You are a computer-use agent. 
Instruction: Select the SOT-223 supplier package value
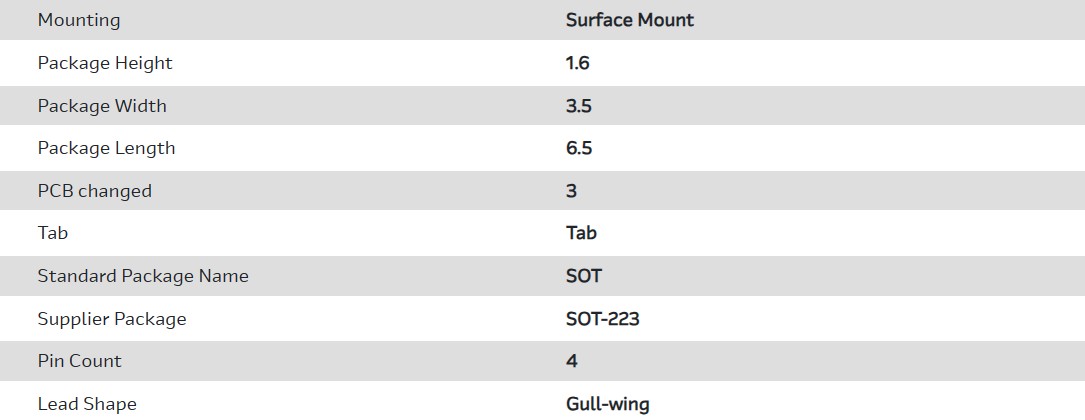click(602, 319)
